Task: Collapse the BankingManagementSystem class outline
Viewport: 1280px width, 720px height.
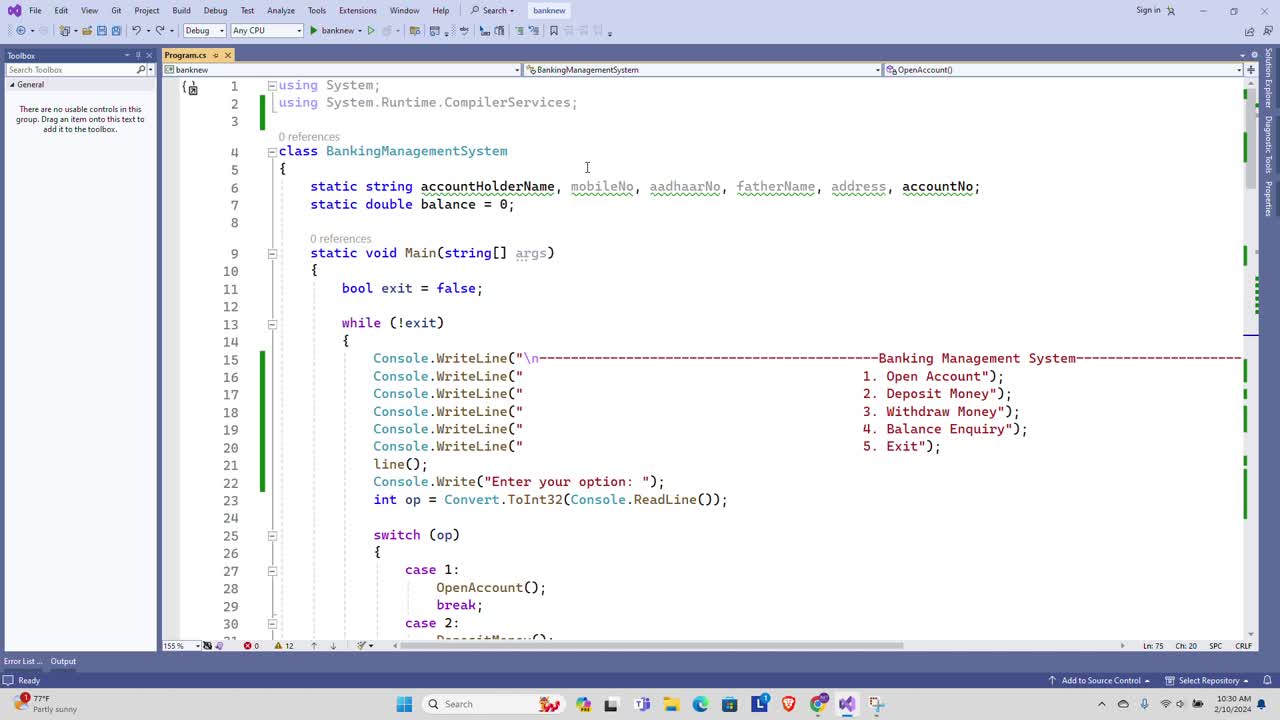Action: (271, 152)
